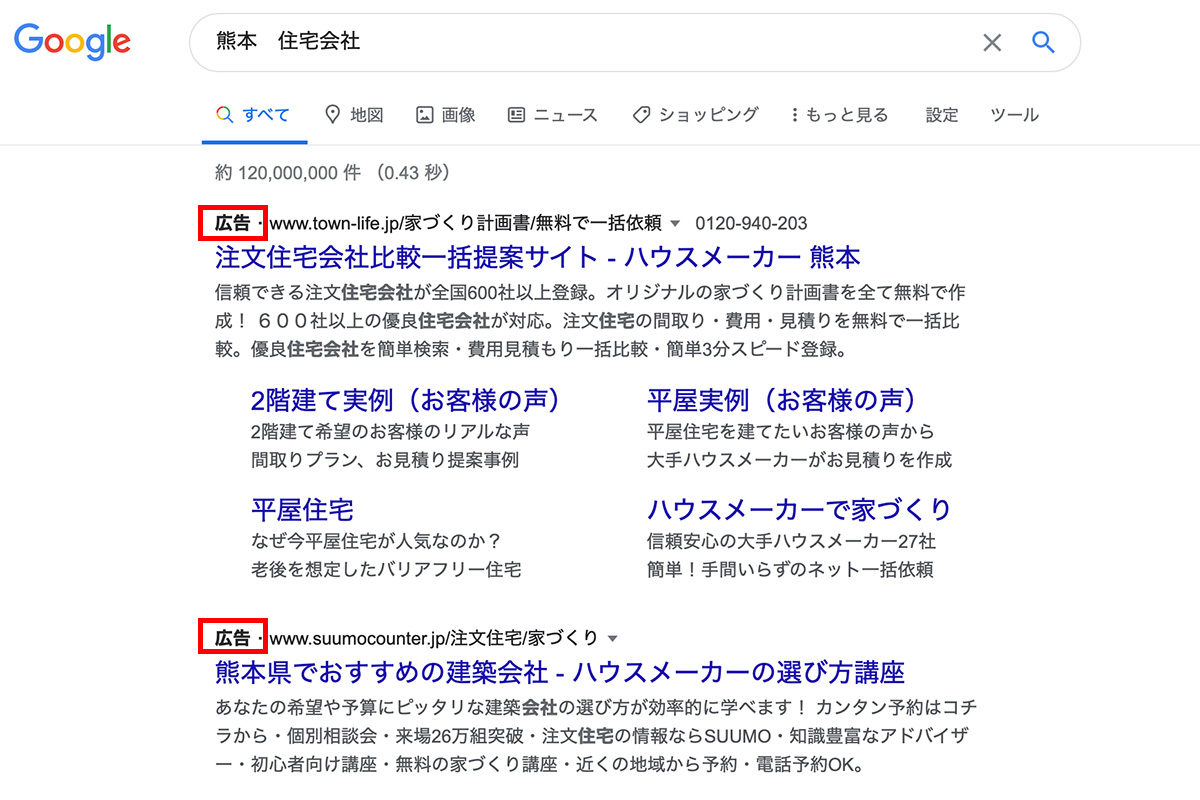Open the 平屋住宅 sitelink
The image size is (1200, 800).
coord(302,510)
